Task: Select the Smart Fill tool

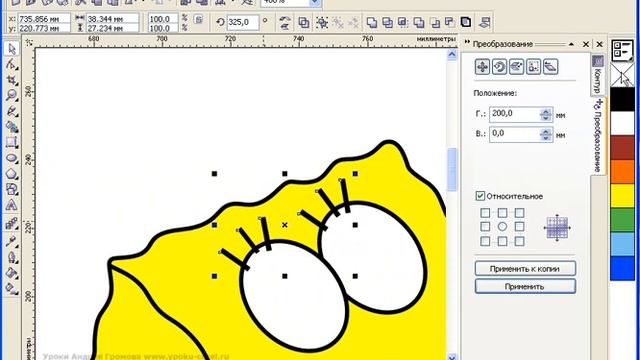Action: click(x=11, y=127)
